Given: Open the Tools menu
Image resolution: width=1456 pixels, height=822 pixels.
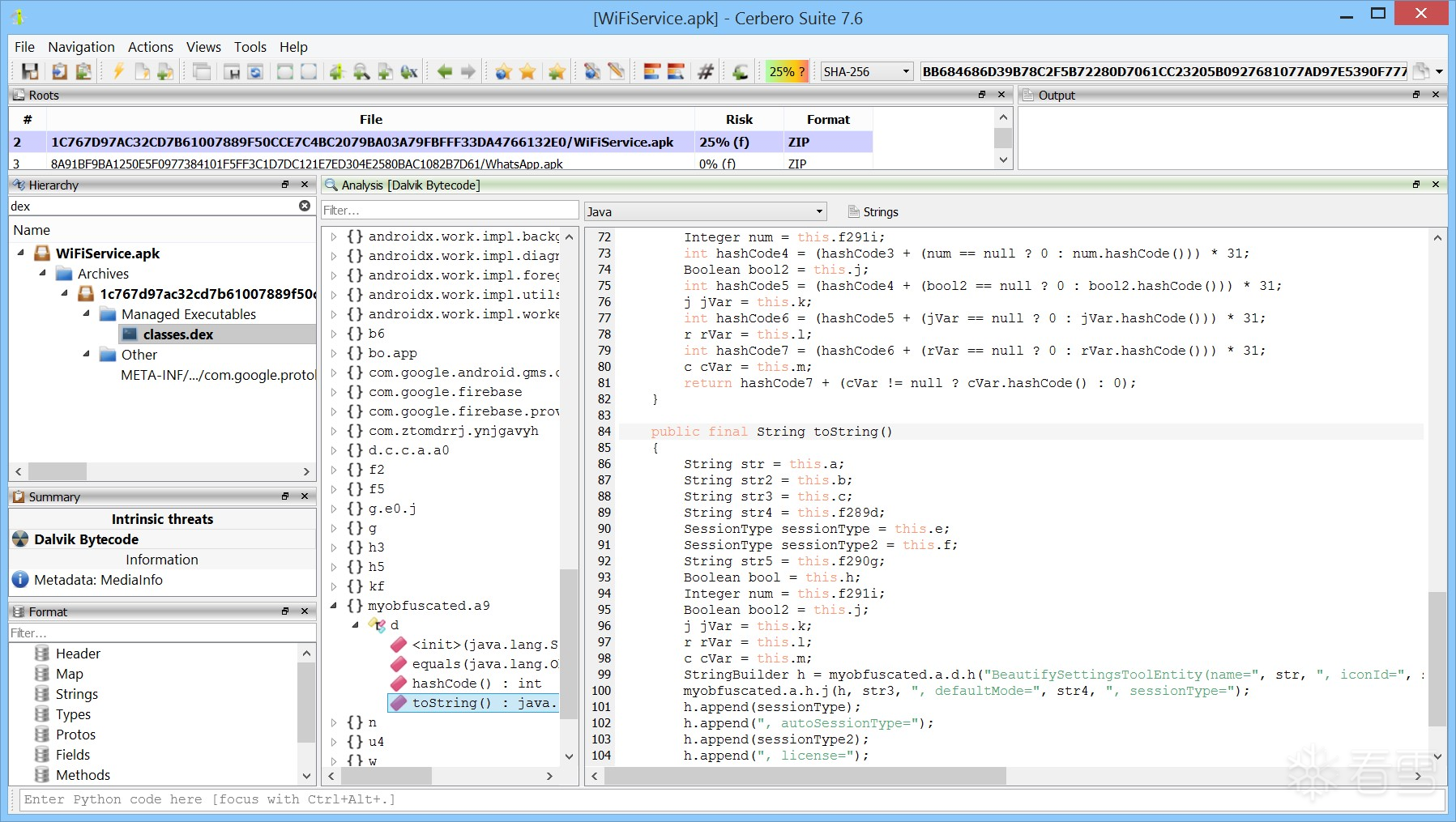Looking at the screenshot, I should click(250, 47).
